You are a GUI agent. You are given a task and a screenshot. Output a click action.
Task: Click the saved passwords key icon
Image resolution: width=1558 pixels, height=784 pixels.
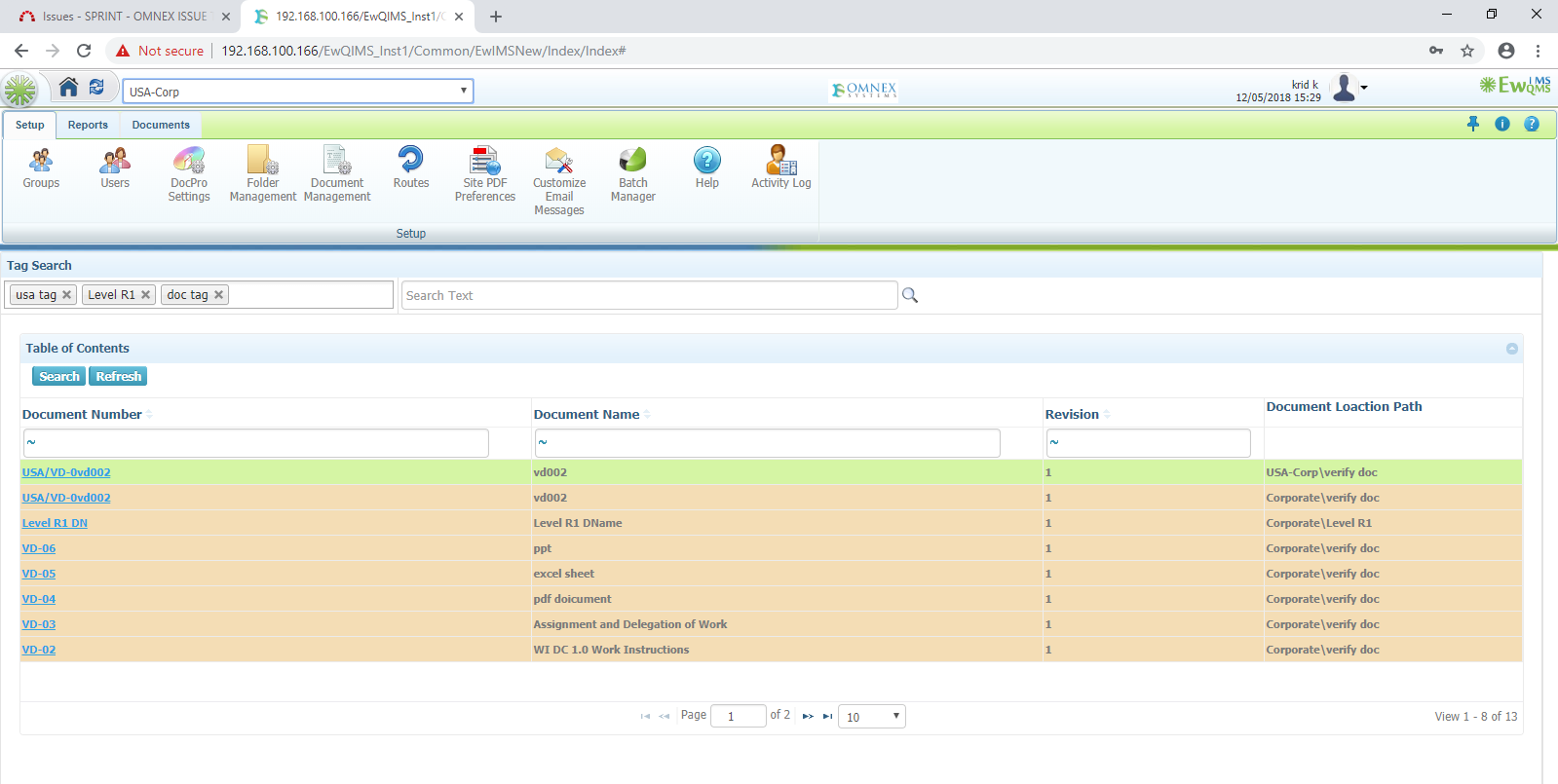[x=1436, y=51]
